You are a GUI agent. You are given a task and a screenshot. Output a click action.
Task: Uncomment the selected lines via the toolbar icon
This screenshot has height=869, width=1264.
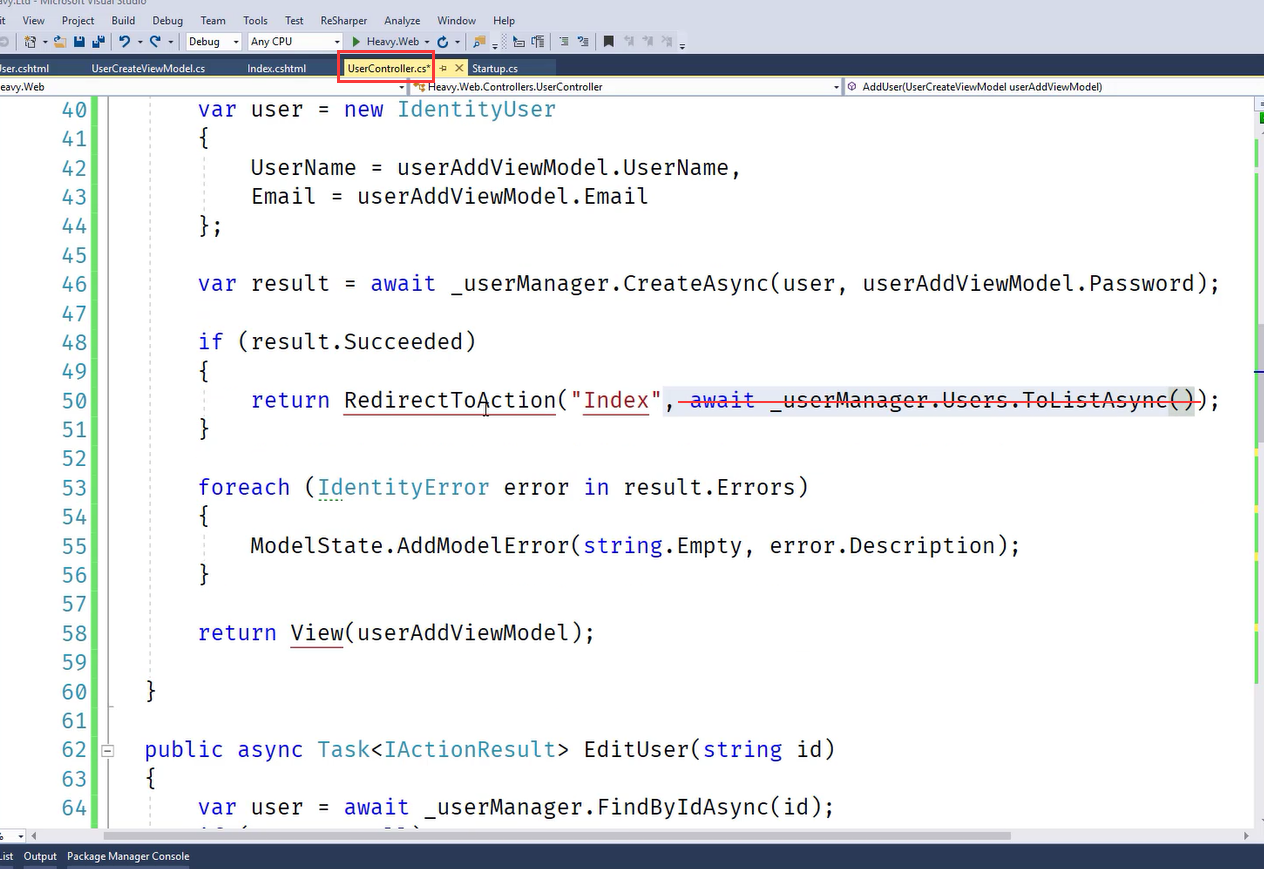coord(583,42)
